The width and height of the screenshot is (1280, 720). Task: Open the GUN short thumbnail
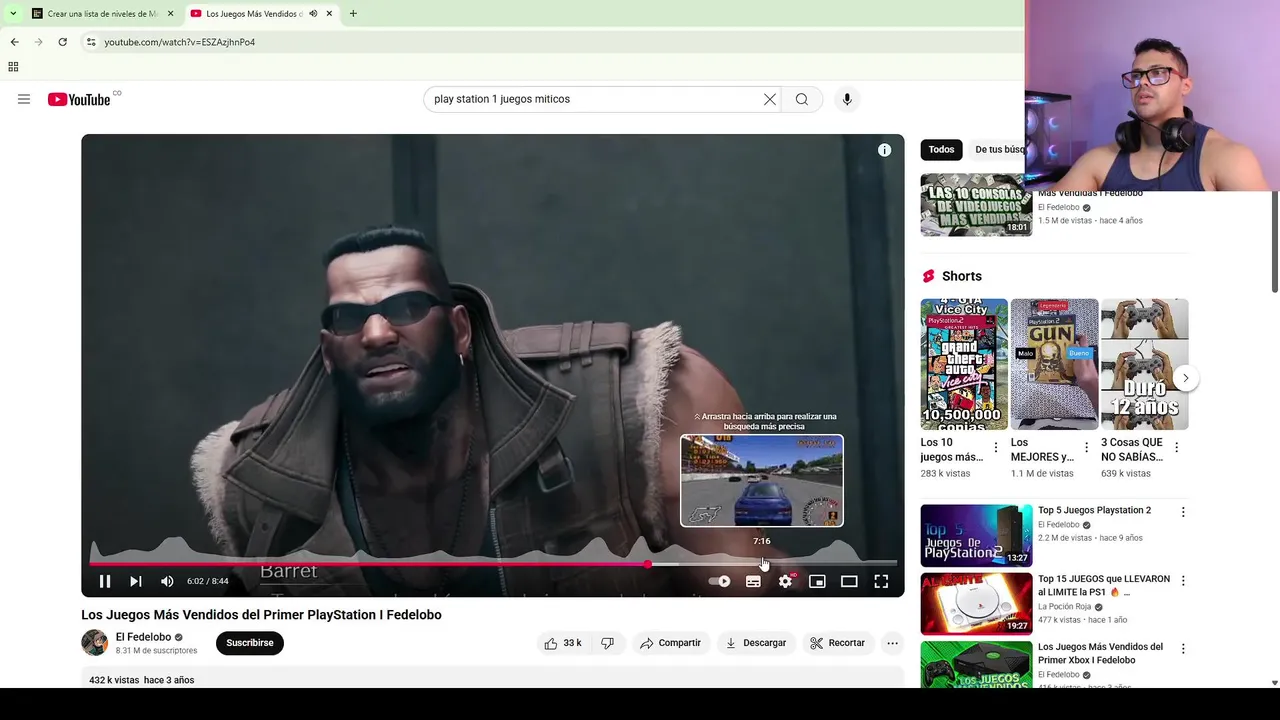click(1054, 364)
